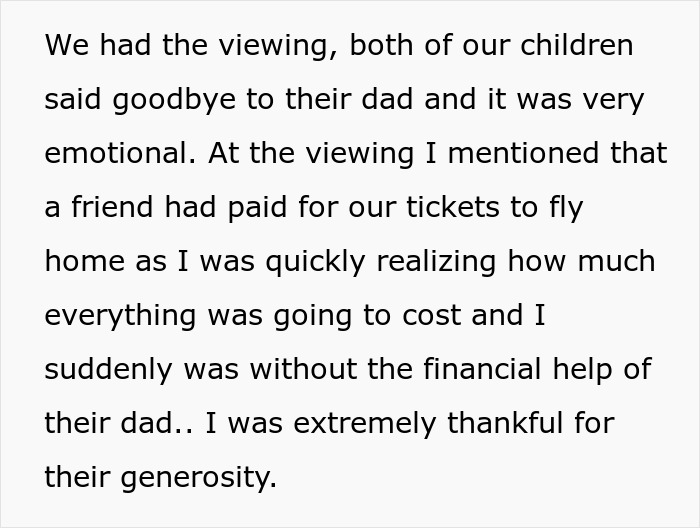Click on the word "home"

point(84,262)
